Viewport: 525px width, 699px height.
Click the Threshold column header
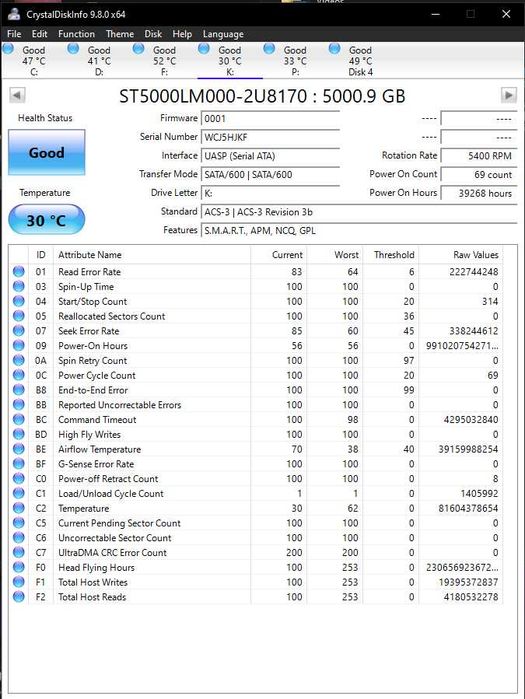391,255
